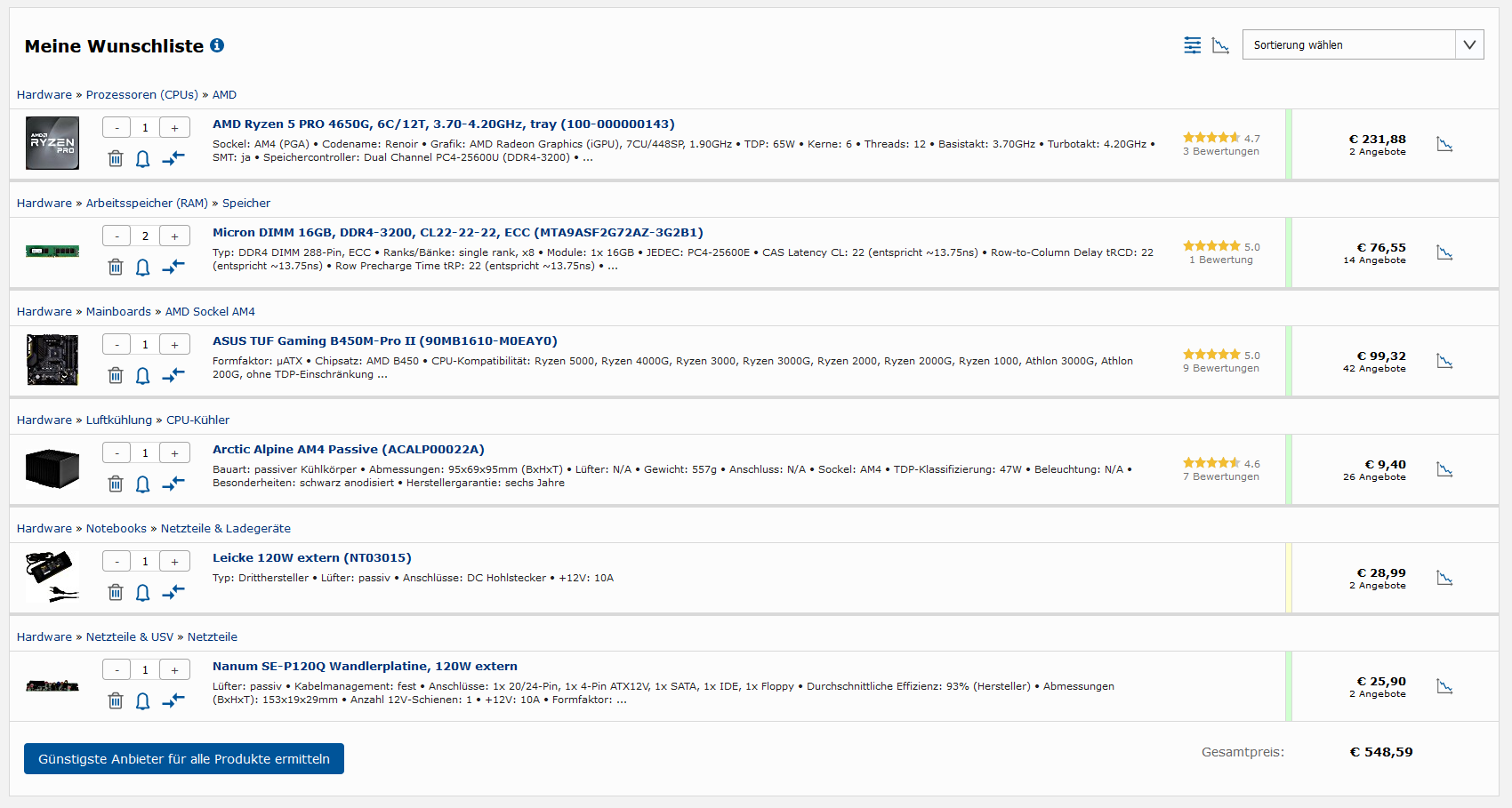The height and width of the screenshot is (808, 1512).
Task: Open the filter settings icon
Action: 1193,45
